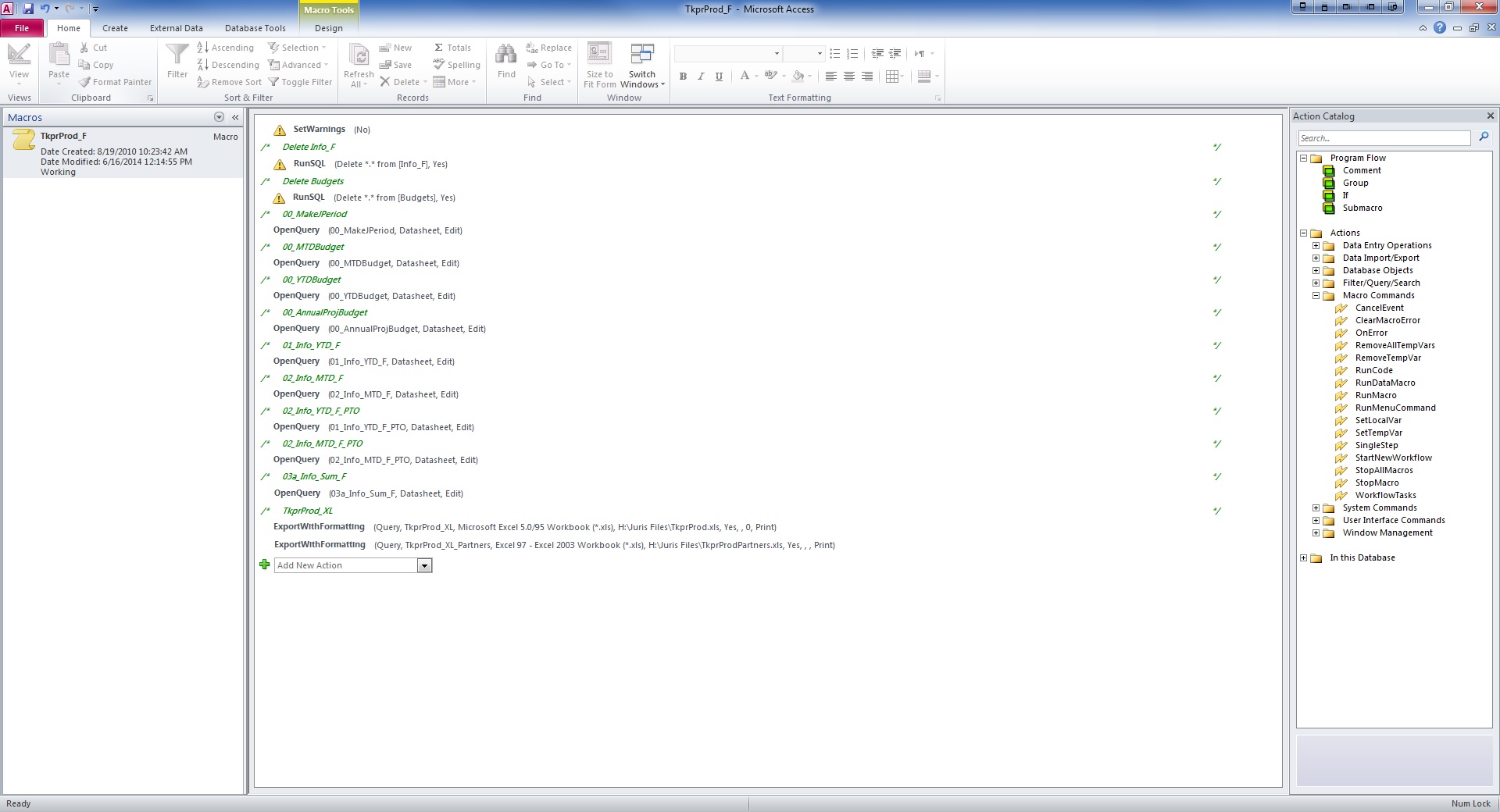The height and width of the screenshot is (812, 1500).
Task: Open the Add New Action dropdown
Action: [424, 565]
